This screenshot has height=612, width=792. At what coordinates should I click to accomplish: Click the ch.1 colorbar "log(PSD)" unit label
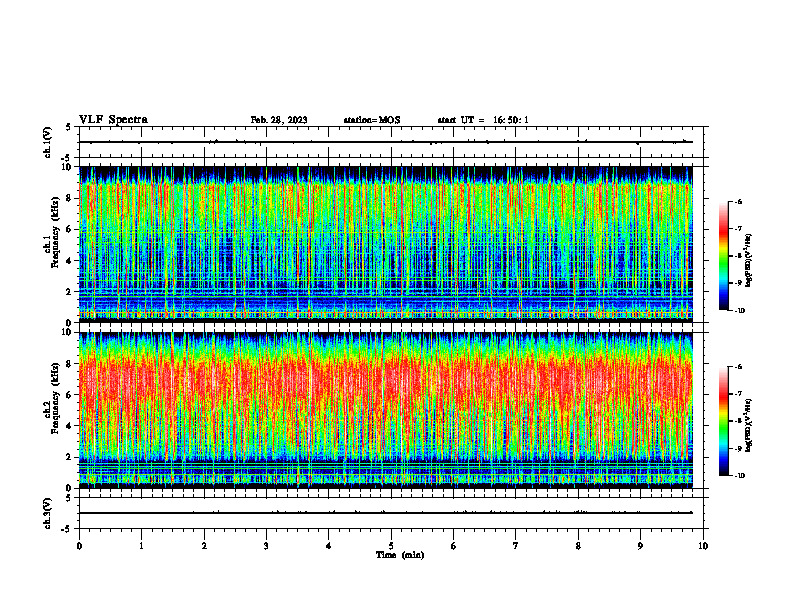(749, 261)
